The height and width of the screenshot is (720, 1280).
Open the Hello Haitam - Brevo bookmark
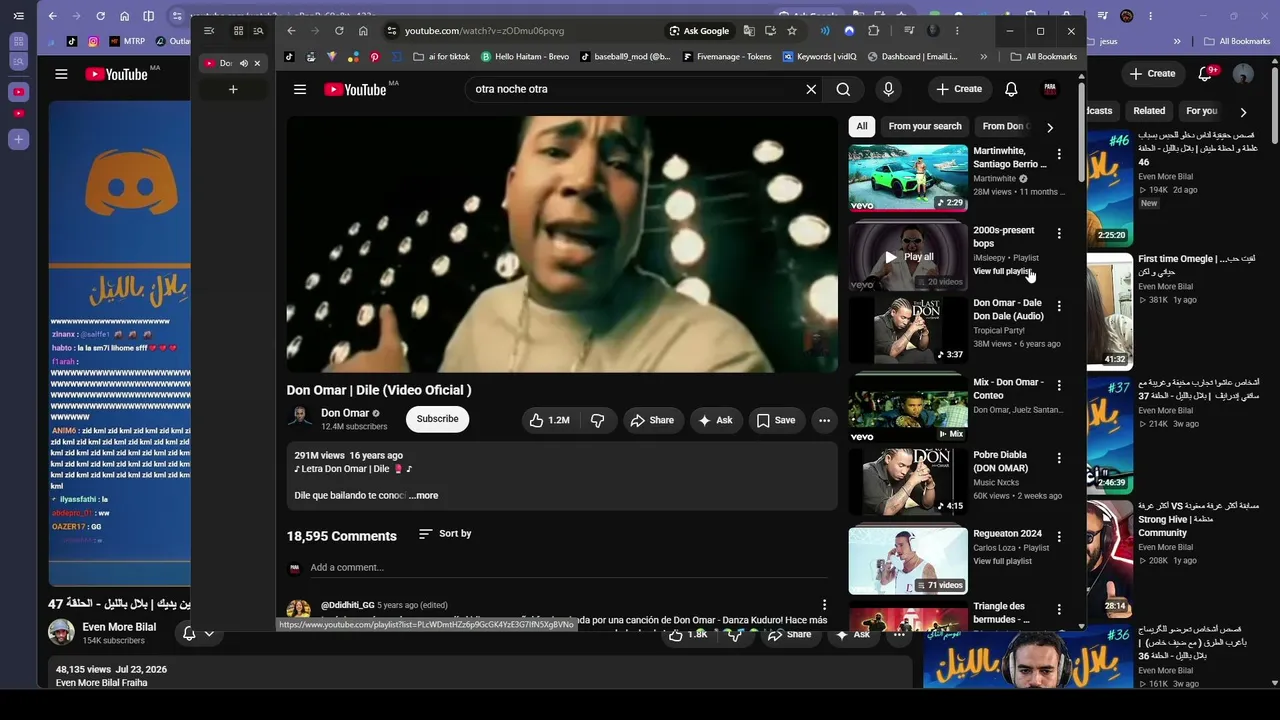coord(525,57)
